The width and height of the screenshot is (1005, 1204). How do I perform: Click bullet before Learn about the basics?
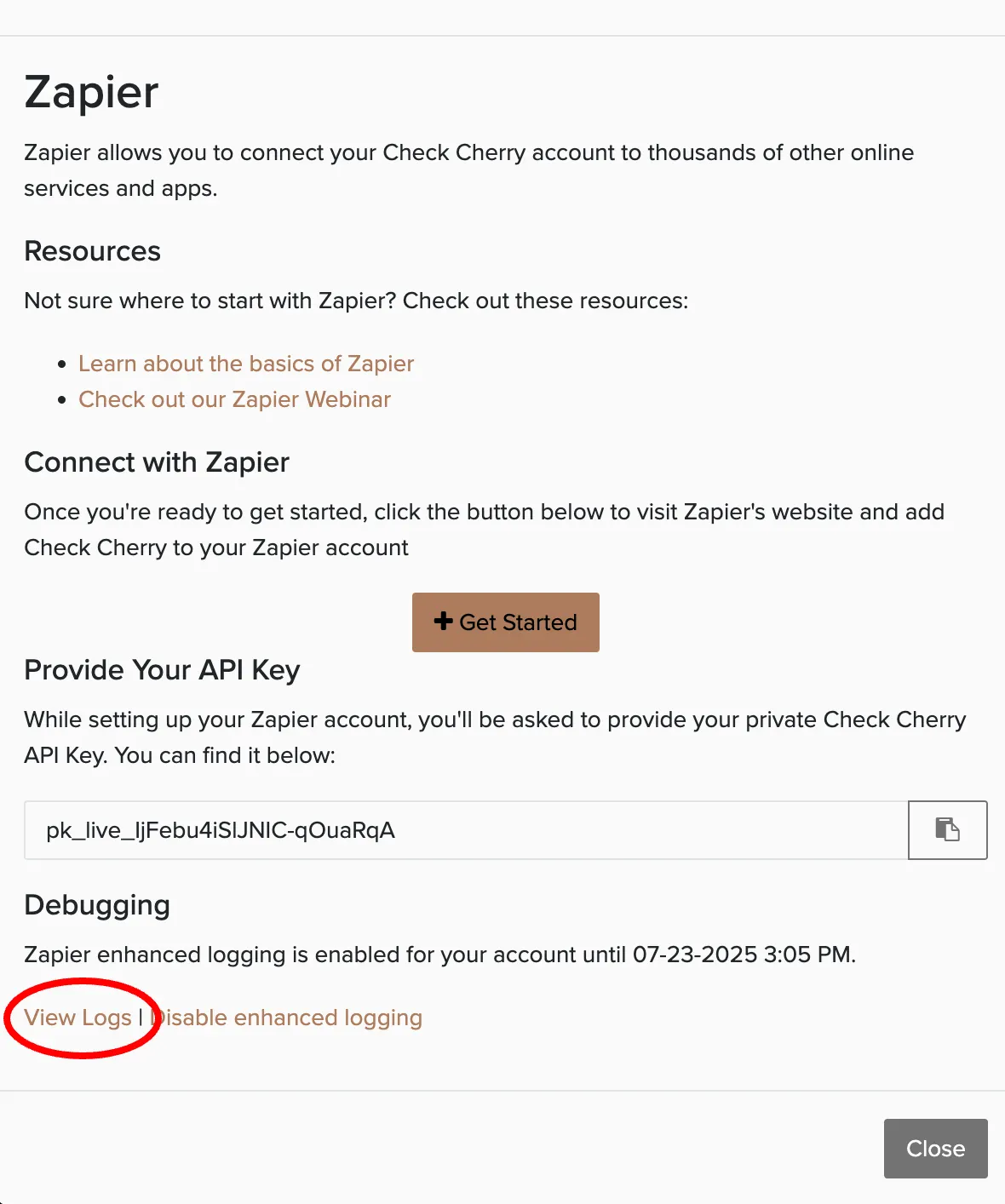[x=61, y=364]
